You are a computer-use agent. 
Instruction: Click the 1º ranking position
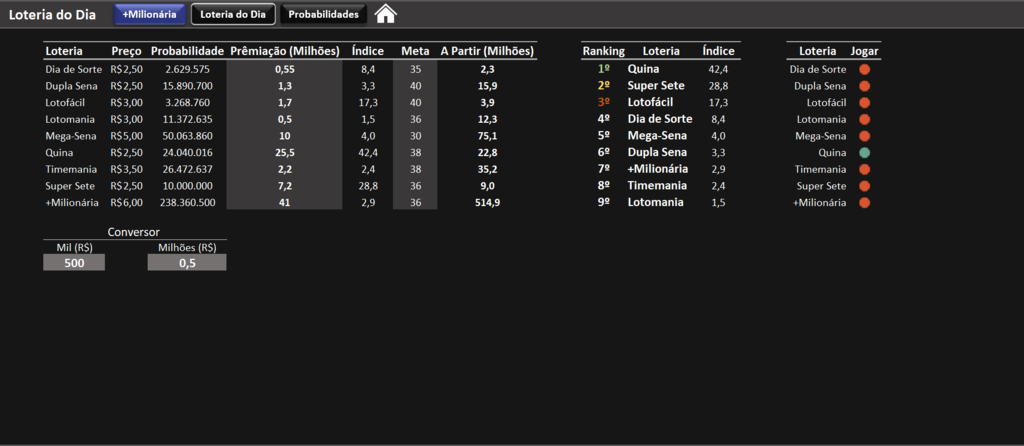click(603, 69)
